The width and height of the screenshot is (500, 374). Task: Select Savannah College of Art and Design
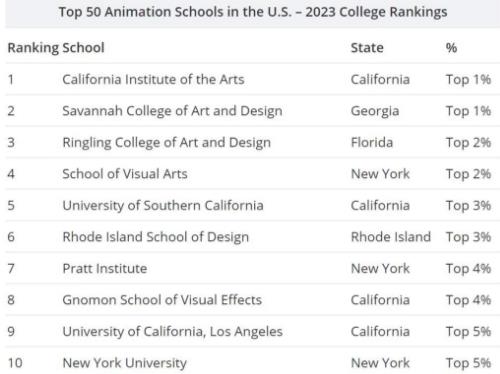coord(172,111)
